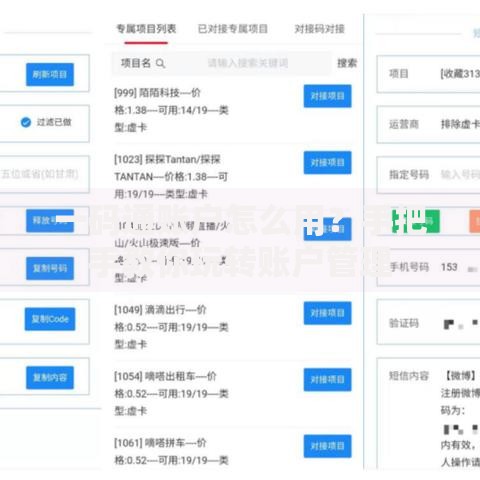
Task: Select the [1054] 嘀嗒出租车 entry text
Action: coord(171,394)
